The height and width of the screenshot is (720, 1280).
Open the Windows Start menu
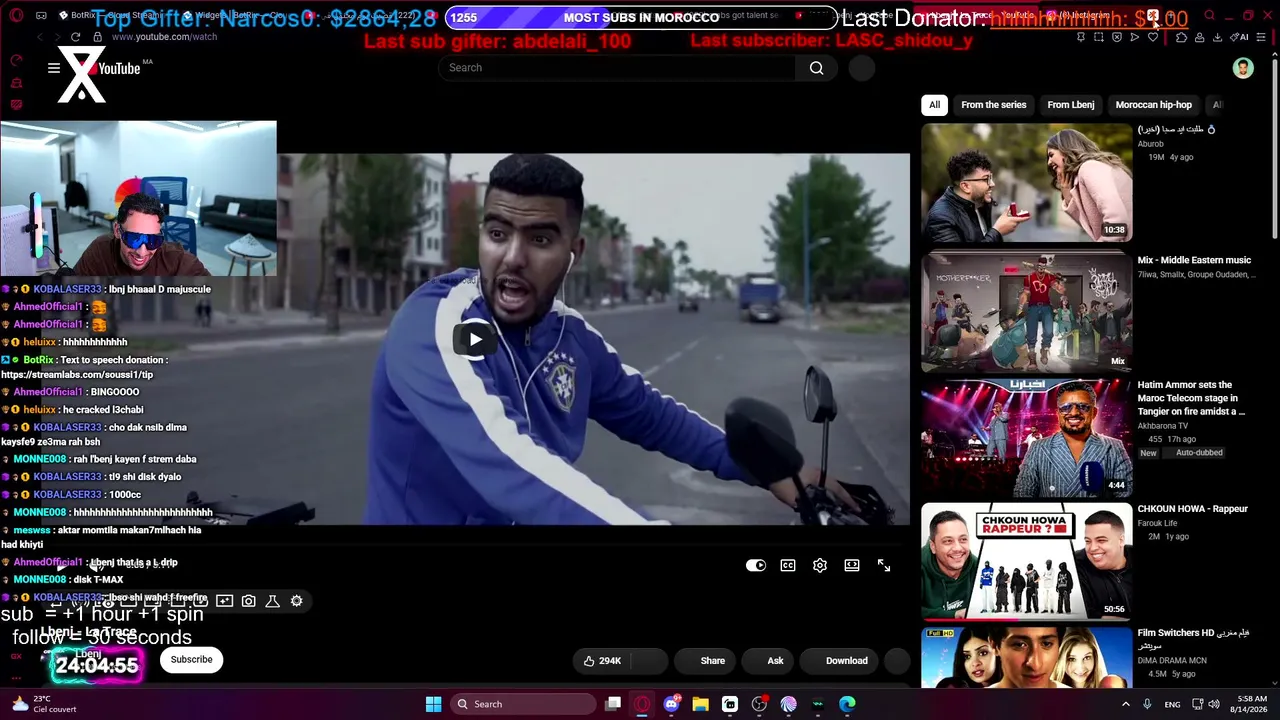(433, 704)
